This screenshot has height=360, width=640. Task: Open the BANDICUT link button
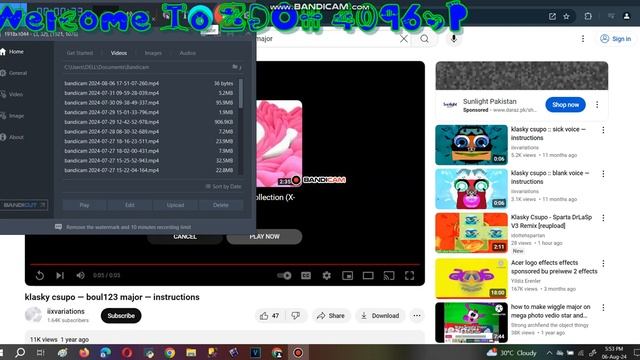click(24, 205)
